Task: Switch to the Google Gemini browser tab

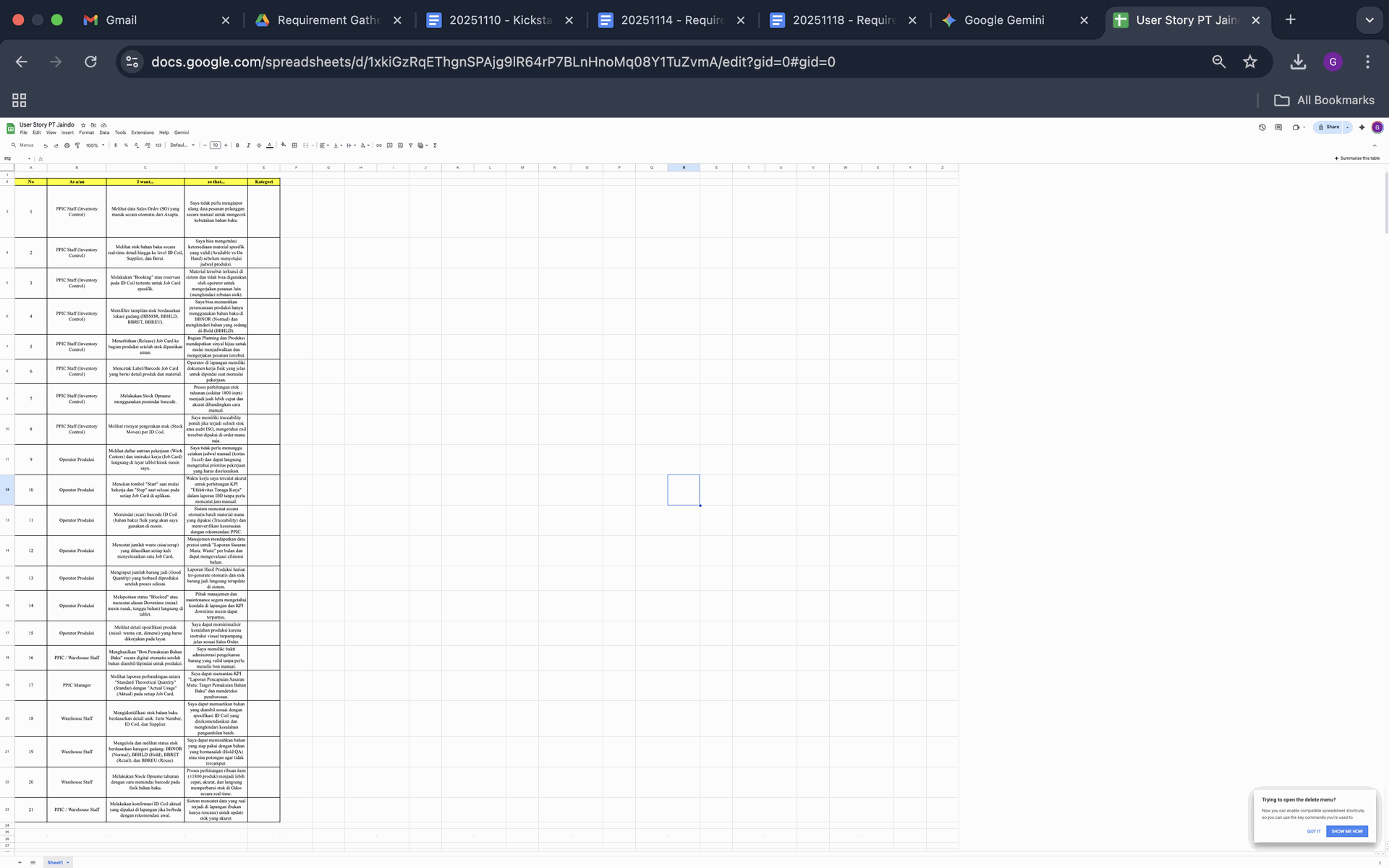Action: (1003, 20)
